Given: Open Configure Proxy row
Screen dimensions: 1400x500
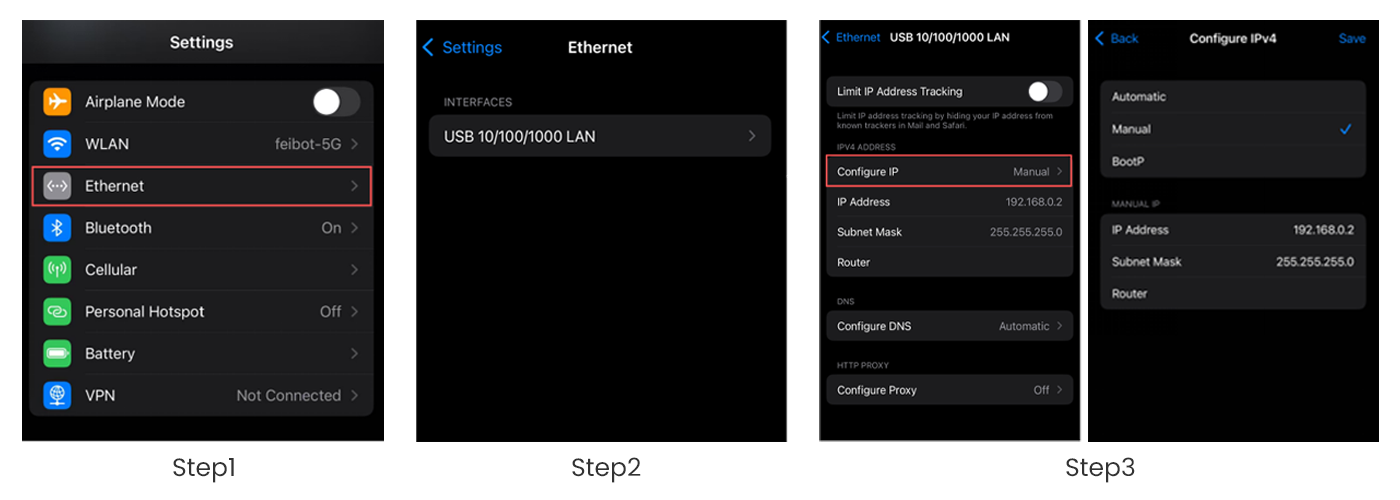Looking at the screenshot, I should click(949, 390).
